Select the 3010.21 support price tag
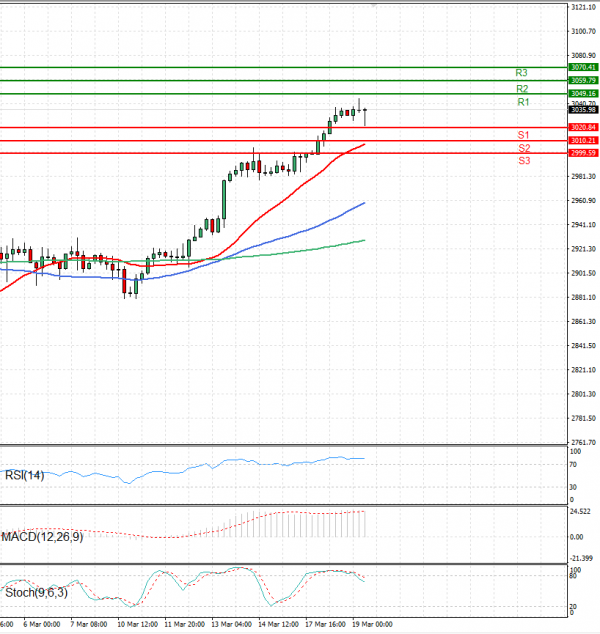 pyautogui.click(x=583, y=140)
